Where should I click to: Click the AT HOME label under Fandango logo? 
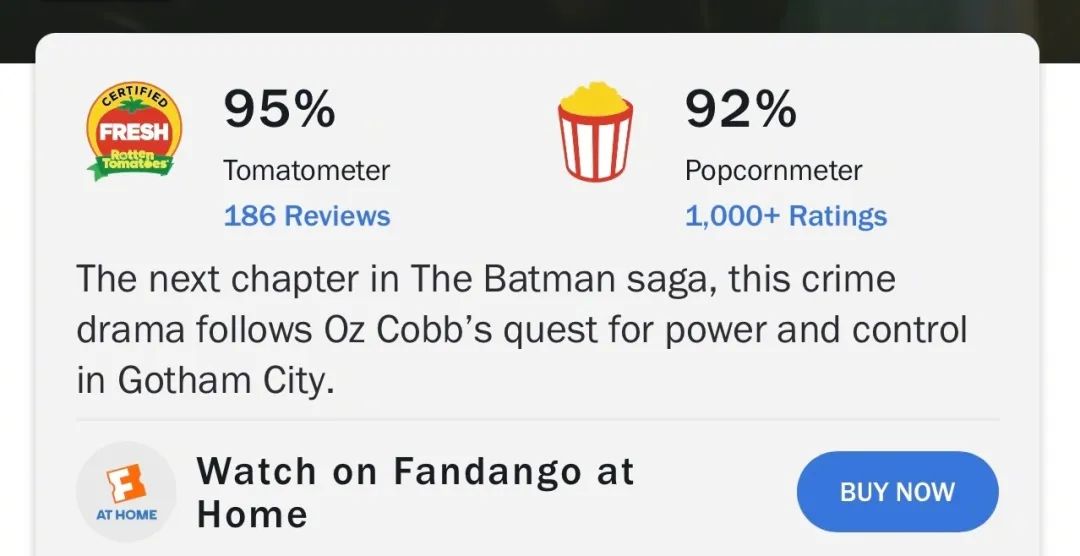126,515
